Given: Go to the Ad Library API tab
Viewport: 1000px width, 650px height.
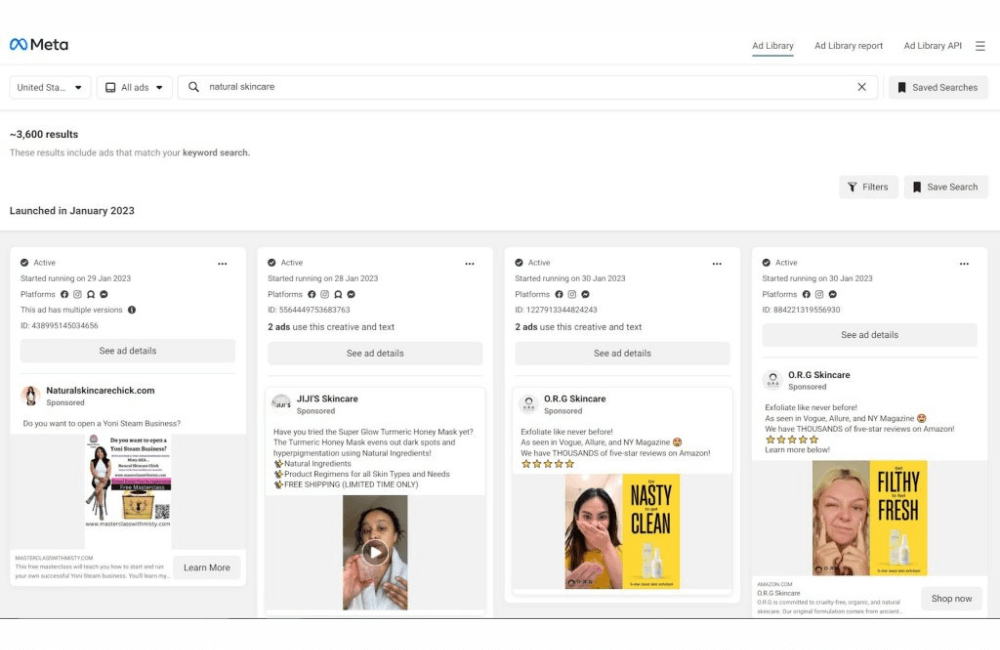Looking at the screenshot, I should (932, 46).
